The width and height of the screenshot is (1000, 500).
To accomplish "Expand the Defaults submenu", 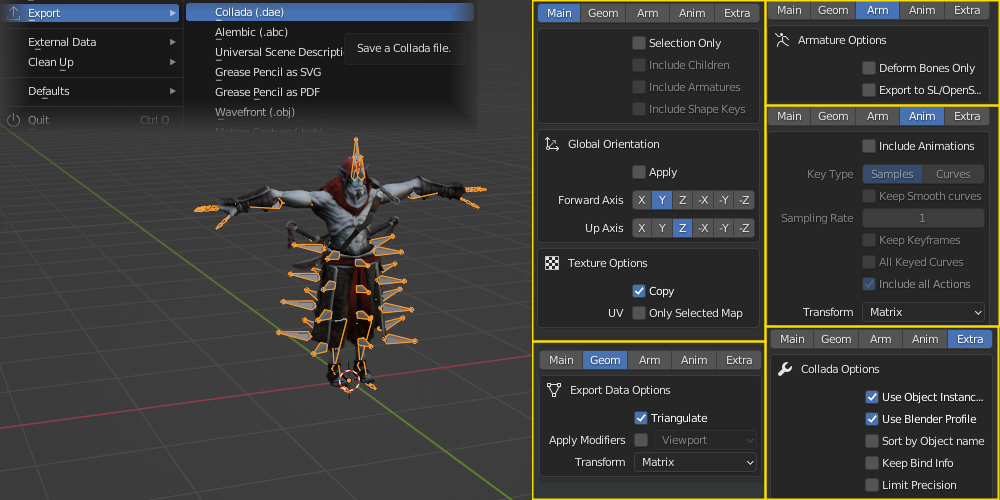I will [91, 91].
